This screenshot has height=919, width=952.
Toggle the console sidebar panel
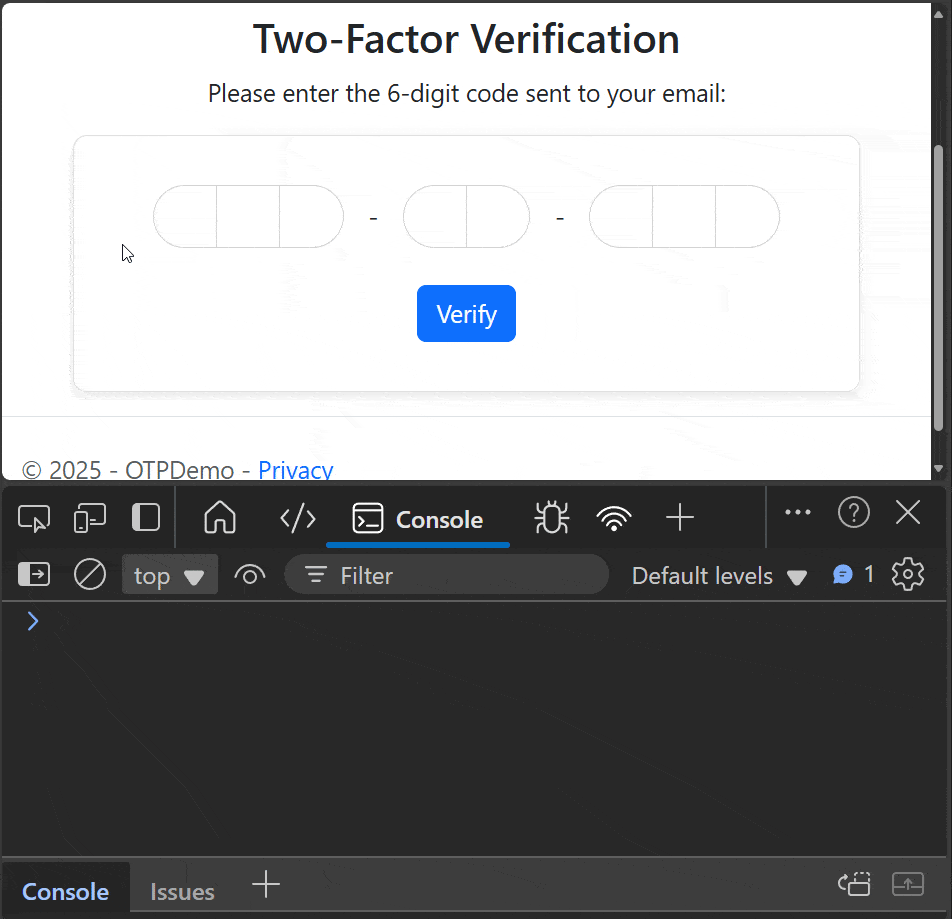(34, 575)
